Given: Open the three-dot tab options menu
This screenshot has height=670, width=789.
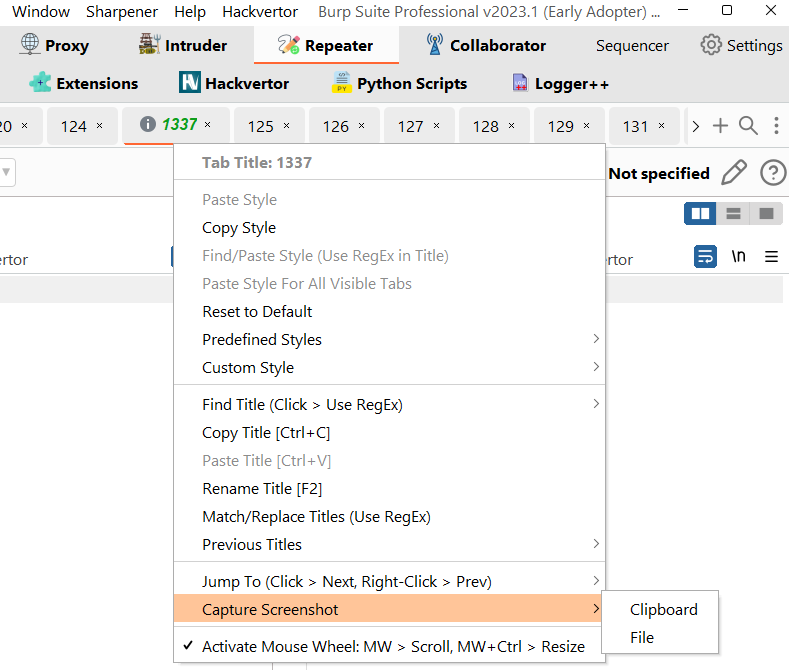Looking at the screenshot, I should pos(776,125).
